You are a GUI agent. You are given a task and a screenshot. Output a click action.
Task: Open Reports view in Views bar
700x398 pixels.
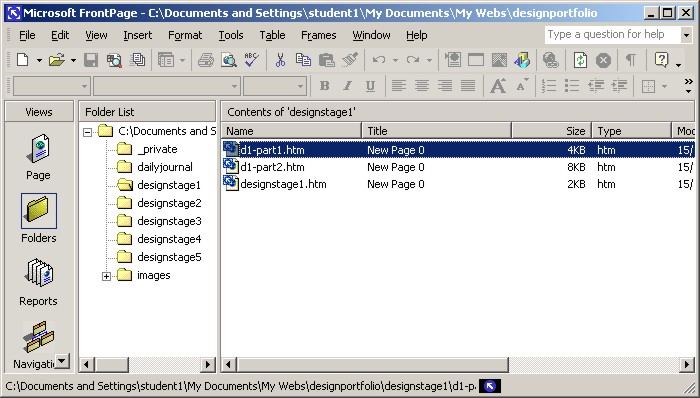click(x=38, y=282)
